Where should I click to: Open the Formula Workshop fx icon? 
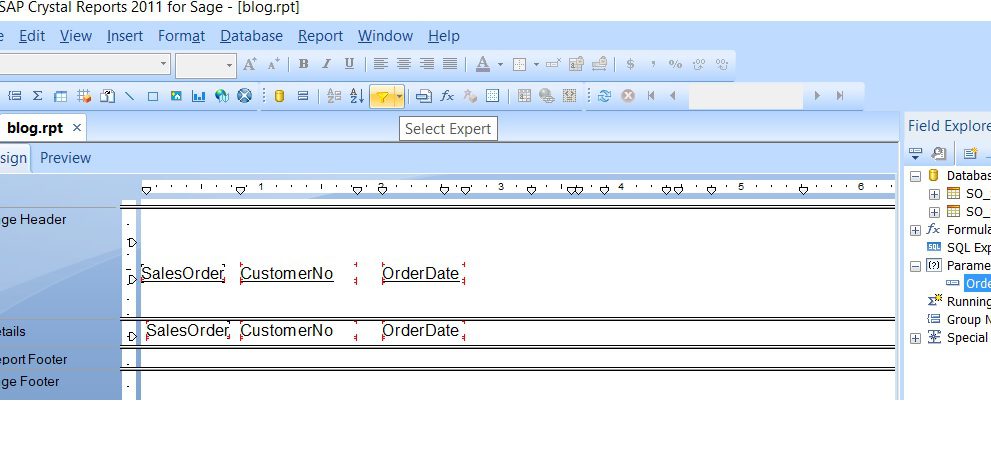click(x=447, y=96)
